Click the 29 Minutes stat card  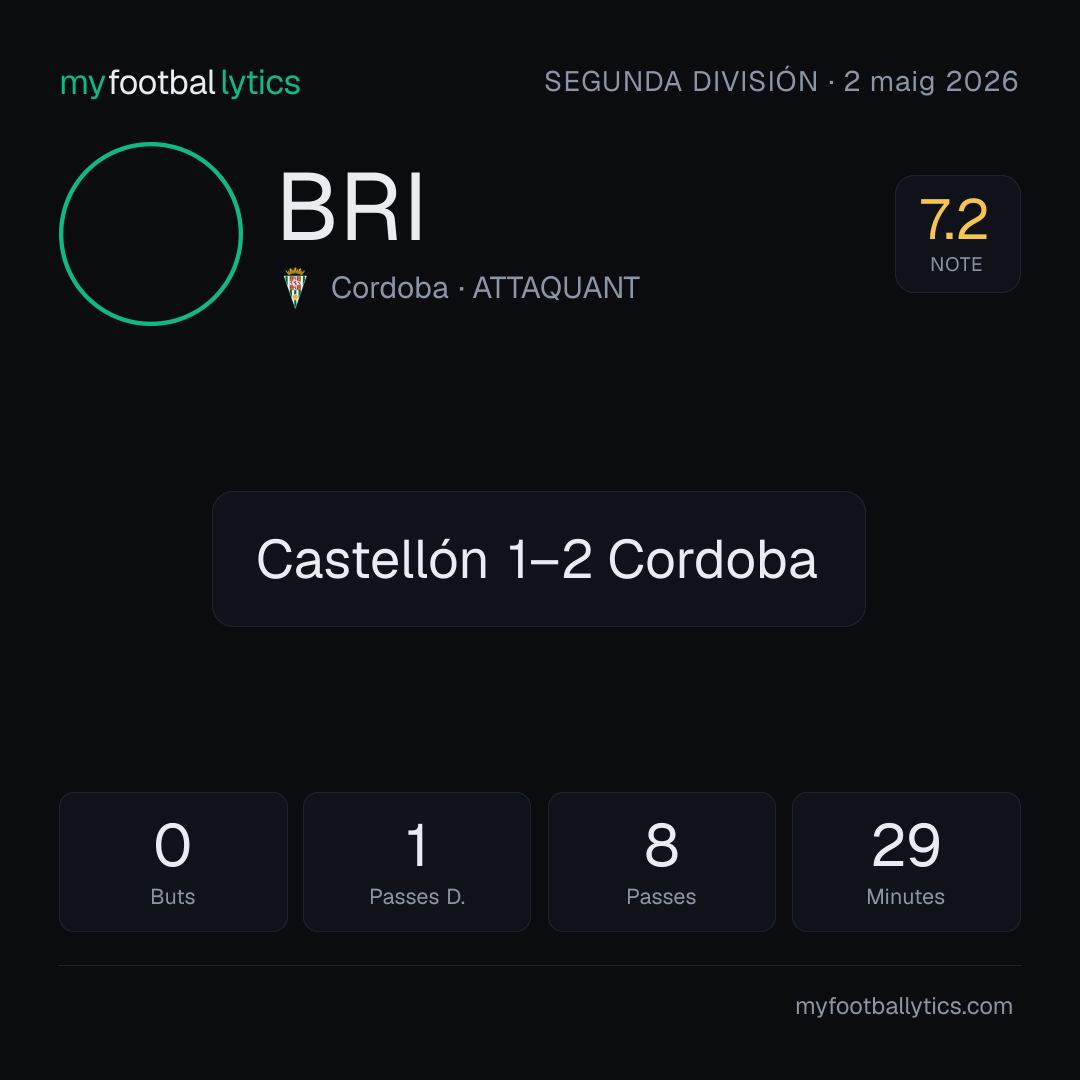(x=906, y=862)
